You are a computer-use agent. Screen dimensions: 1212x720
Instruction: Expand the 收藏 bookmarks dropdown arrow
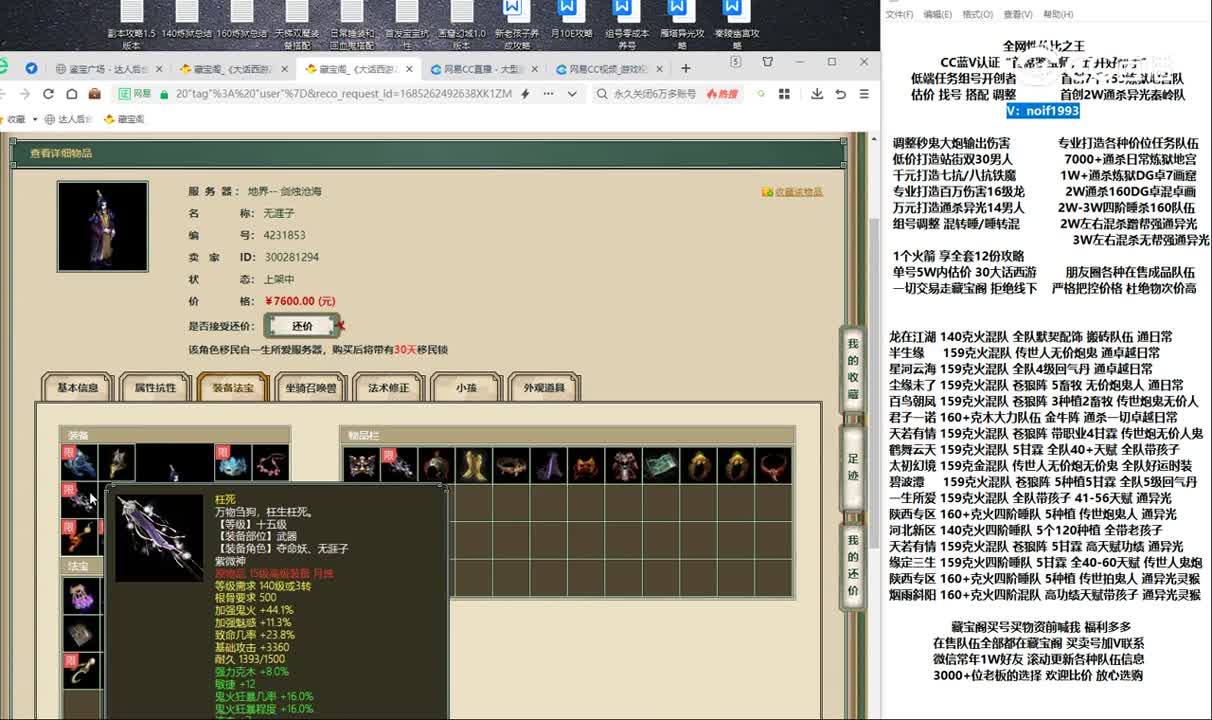(35, 119)
